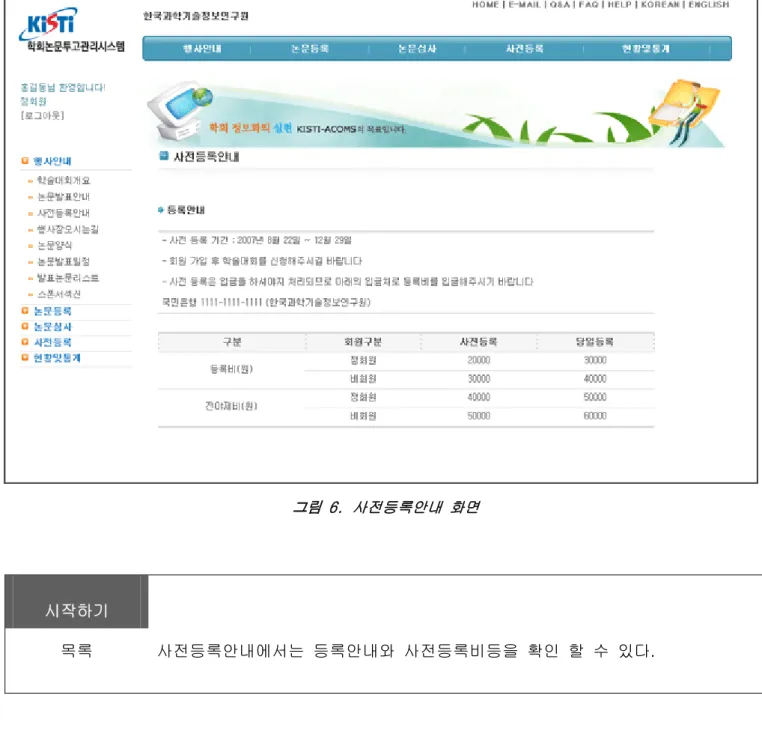Open 논문양식 in sidebar submenu
Image resolution: width=762 pixels, height=737 pixels.
coord(54,245)
